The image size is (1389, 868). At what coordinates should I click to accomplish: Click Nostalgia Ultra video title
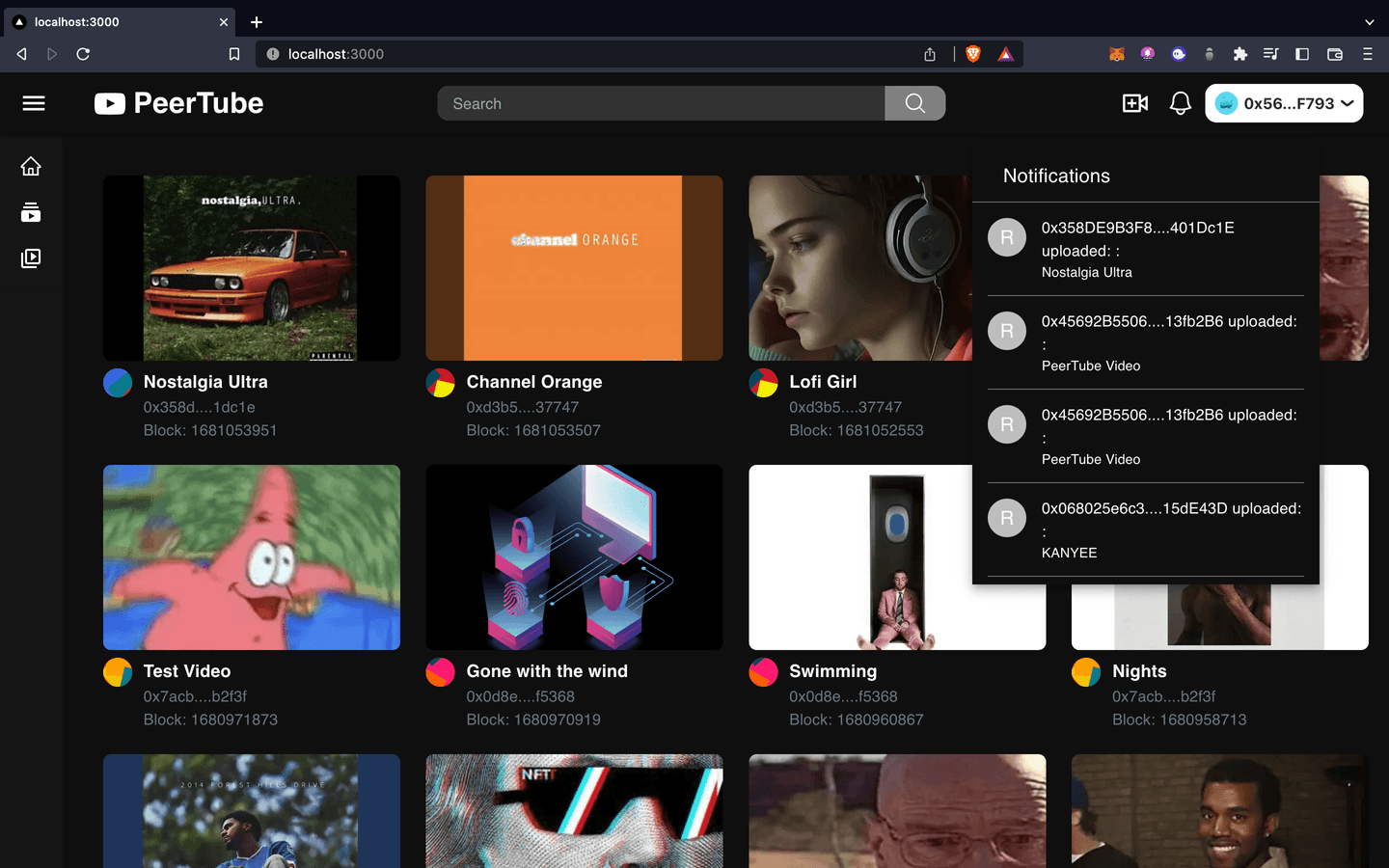click(x=205, y=382)
